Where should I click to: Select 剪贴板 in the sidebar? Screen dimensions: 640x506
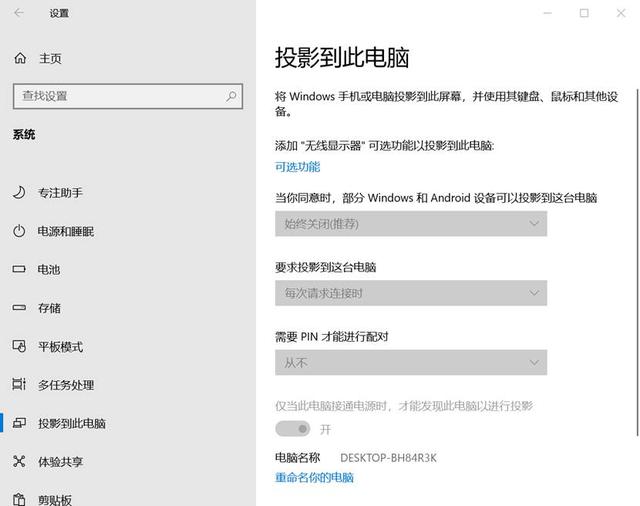point(55,499)
